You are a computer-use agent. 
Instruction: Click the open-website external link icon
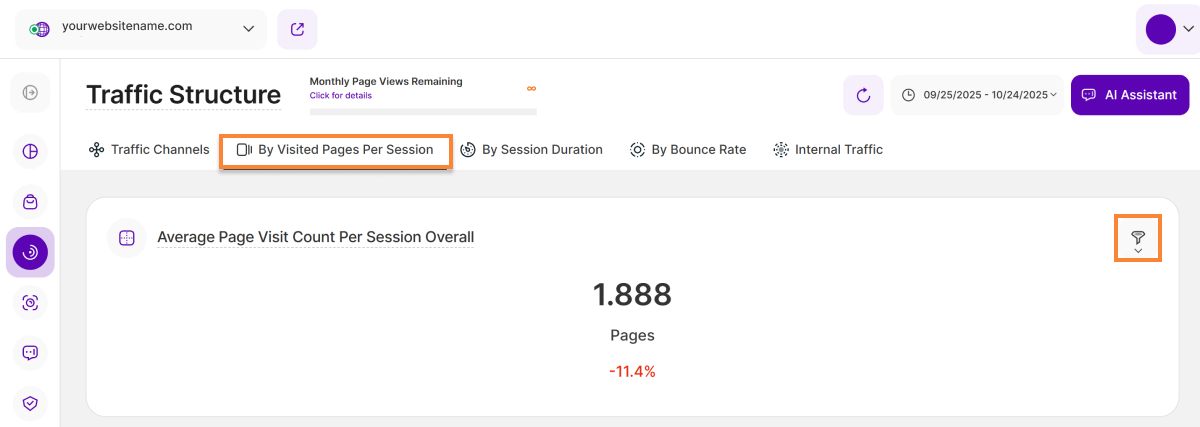pos(297,29)
